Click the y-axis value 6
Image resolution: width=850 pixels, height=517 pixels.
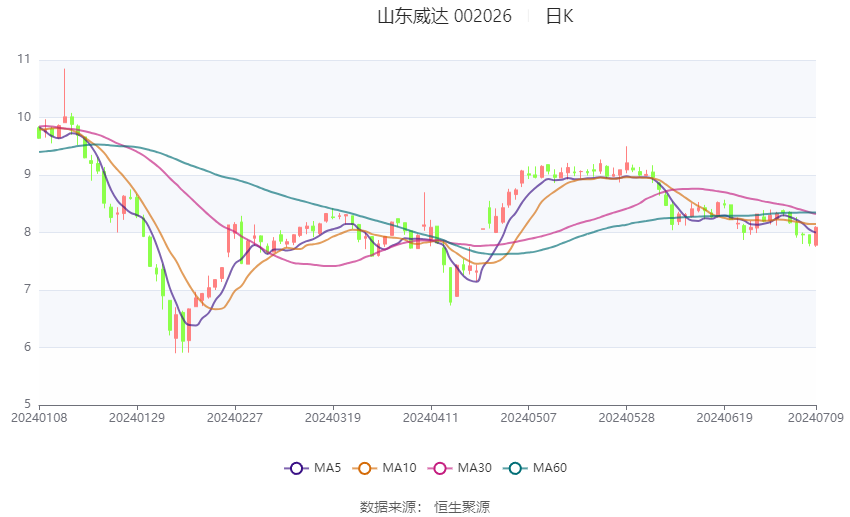tap(27, 347)
